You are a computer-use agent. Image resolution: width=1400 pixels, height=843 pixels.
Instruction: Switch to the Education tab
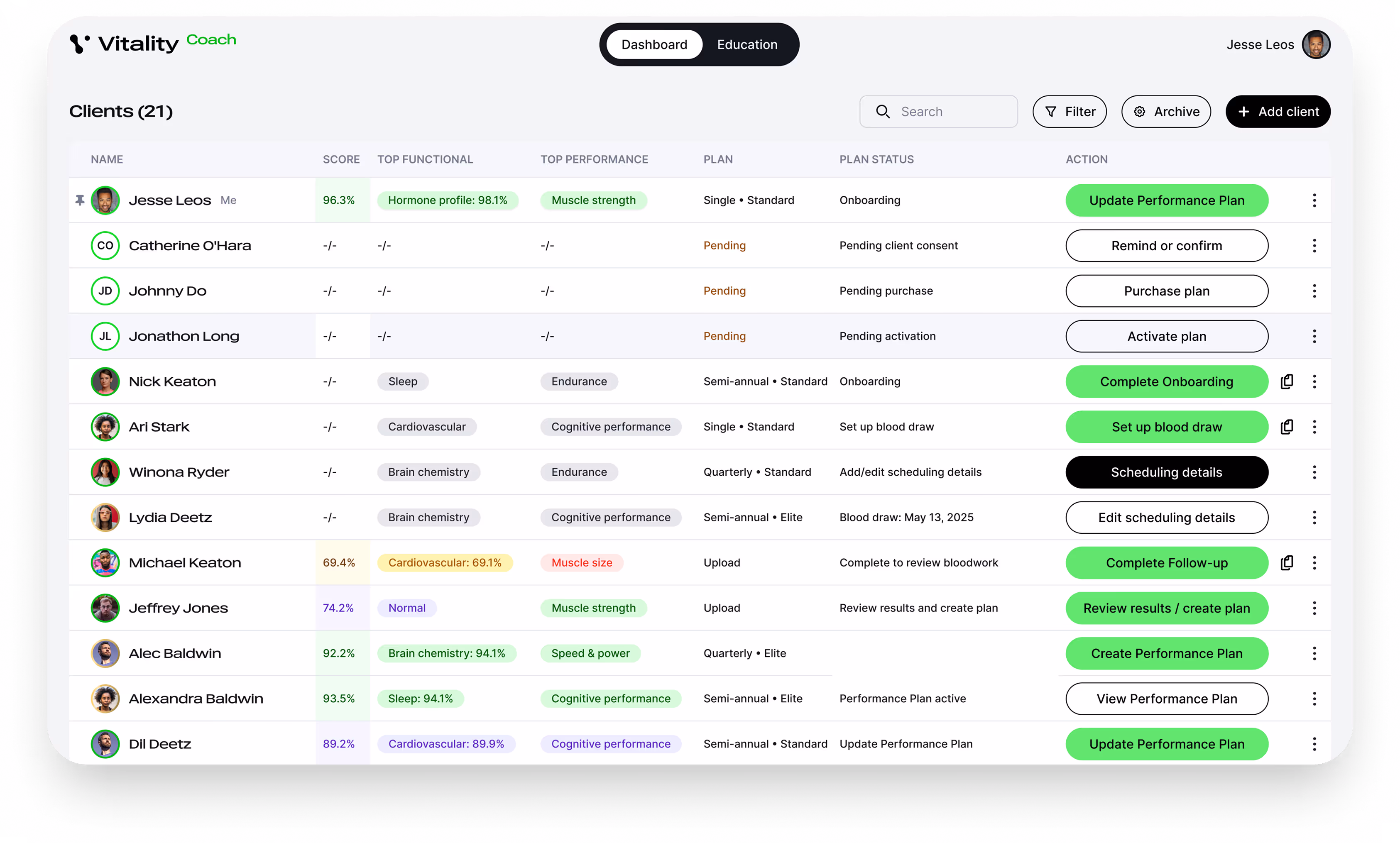(x=747, y=44)
